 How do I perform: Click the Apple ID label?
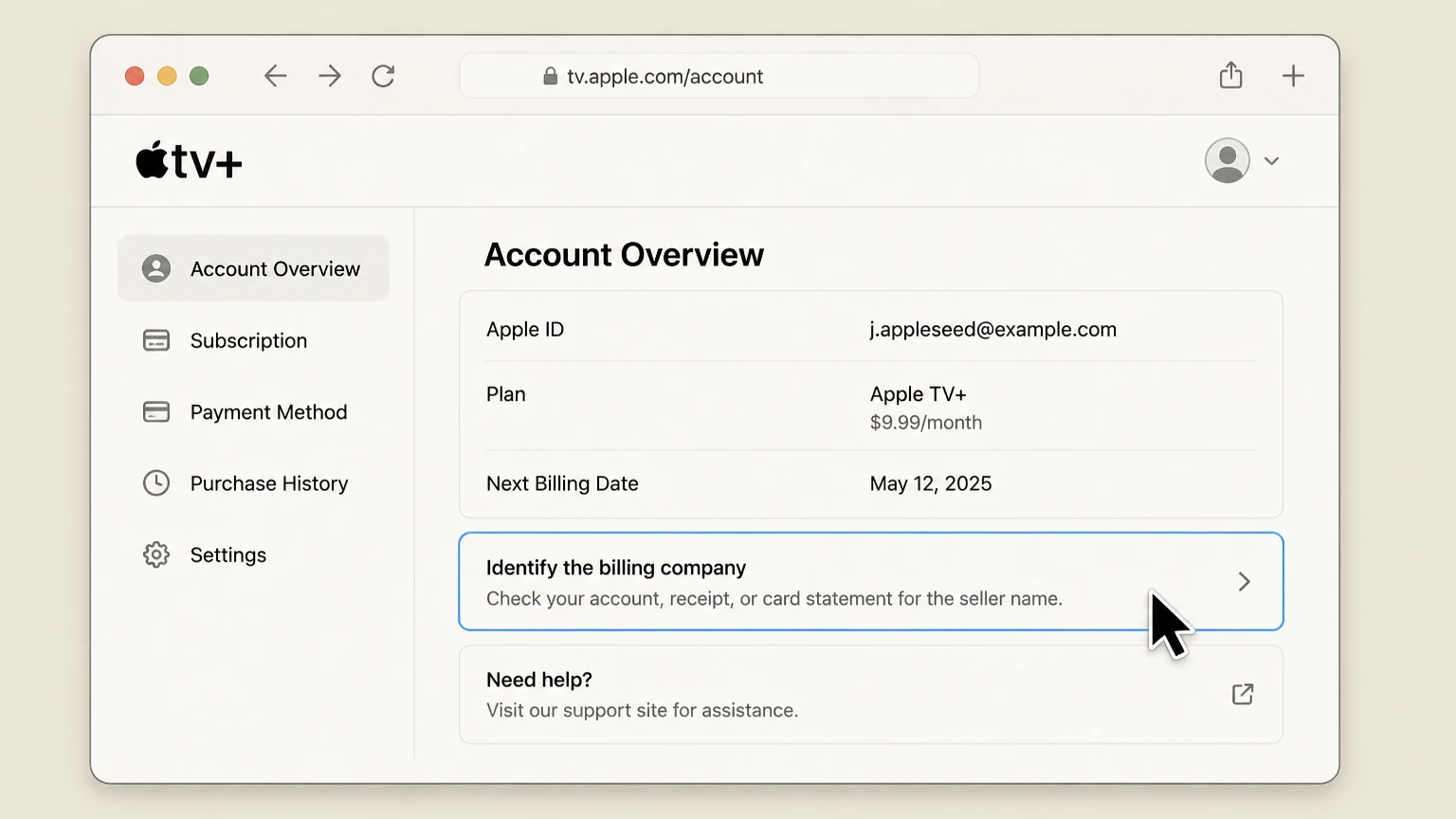click(x=525, y=330)
